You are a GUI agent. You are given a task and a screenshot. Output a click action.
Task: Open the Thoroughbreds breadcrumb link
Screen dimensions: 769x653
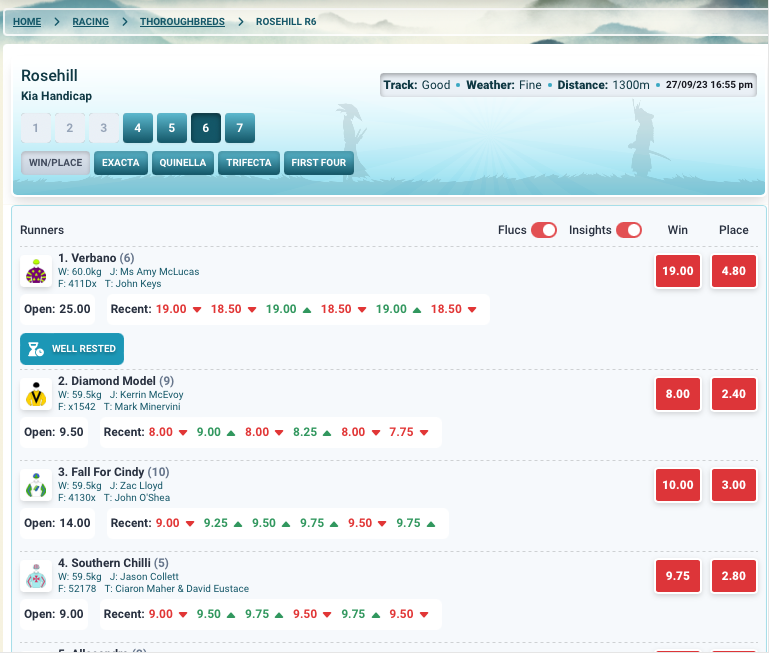point(182,22)
